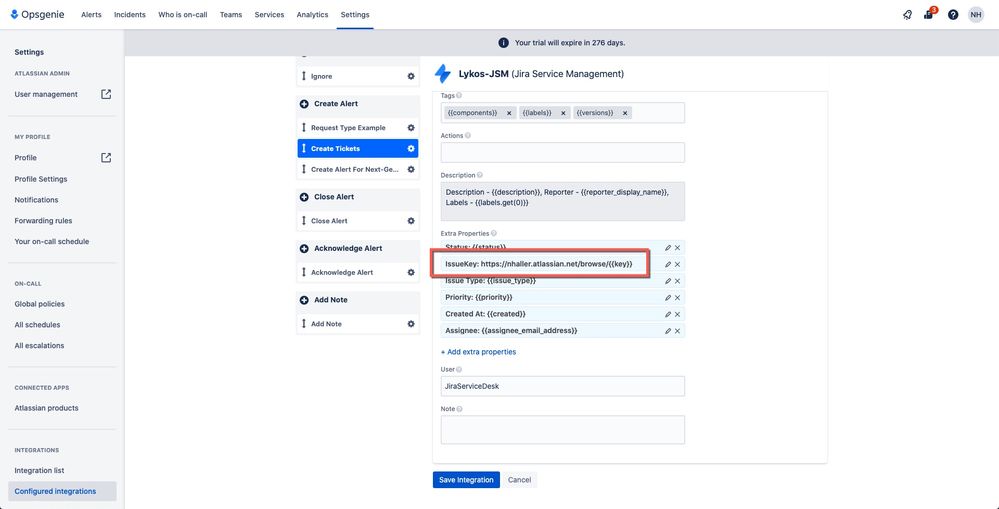Open gear settings for Close Alert rule
The image size is (999, 509).
coord(411,221)
